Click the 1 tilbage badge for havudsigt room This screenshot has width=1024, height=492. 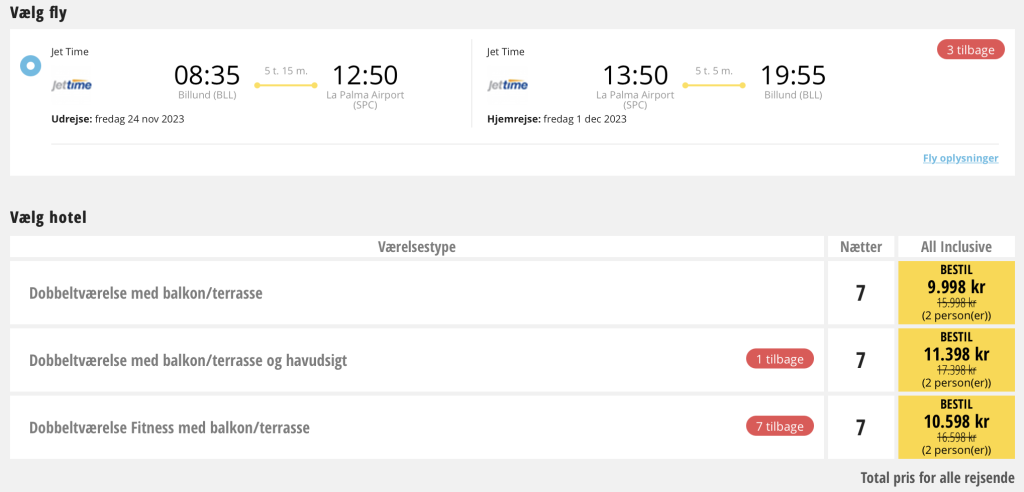[x=780, y=359]
